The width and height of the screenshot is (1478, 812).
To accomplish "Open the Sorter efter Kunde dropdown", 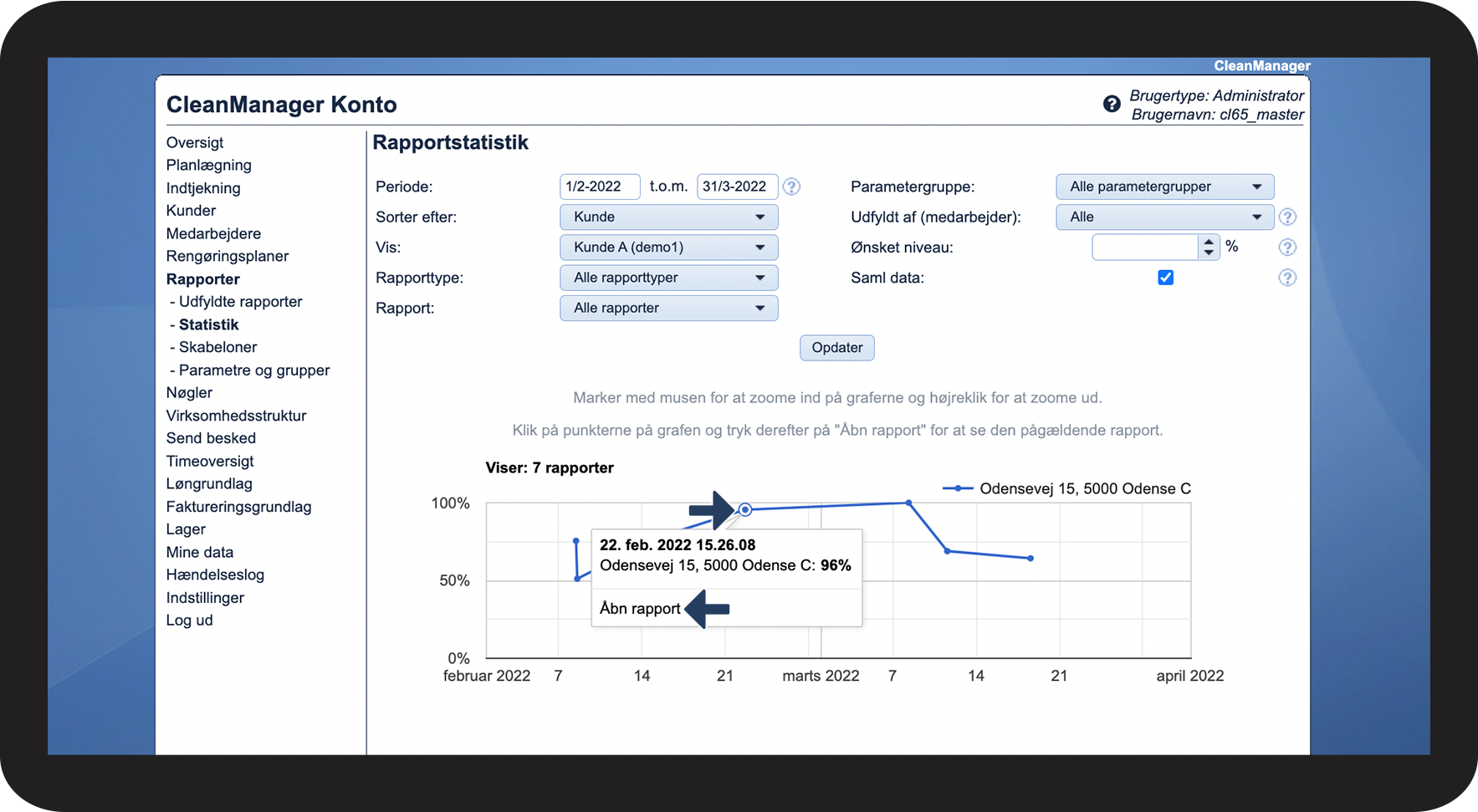I will (x=669, y=217).
